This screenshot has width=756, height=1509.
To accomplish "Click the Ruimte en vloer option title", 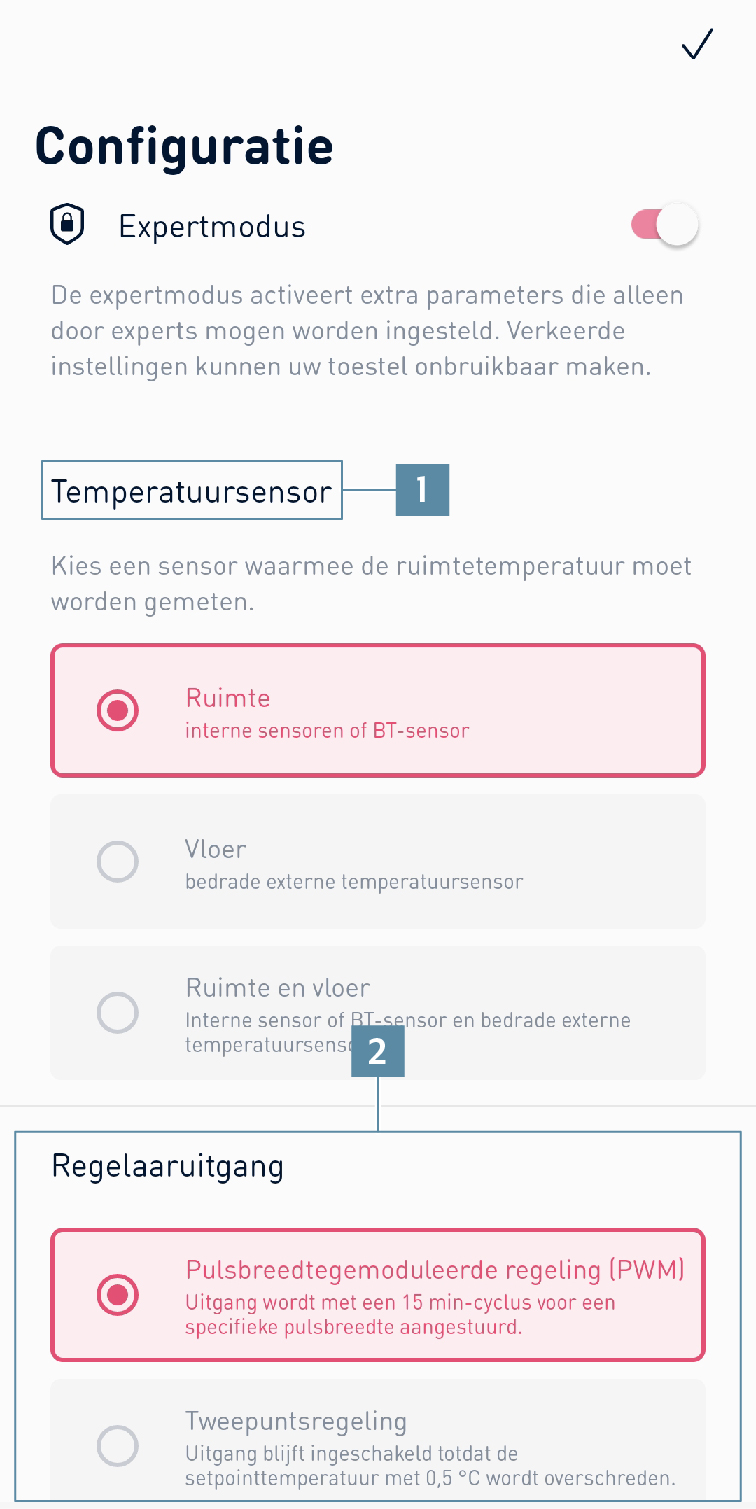I will click(x=278, y=989).
